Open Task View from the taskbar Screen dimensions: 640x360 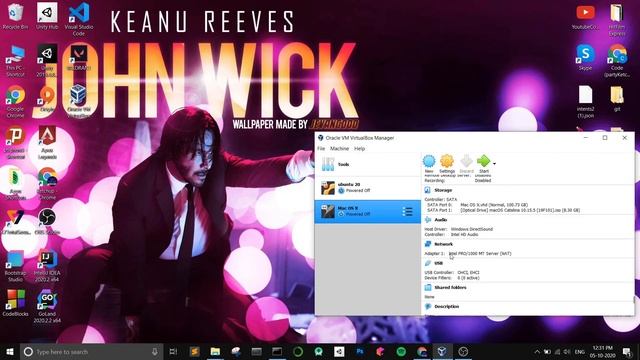point(173,351)
